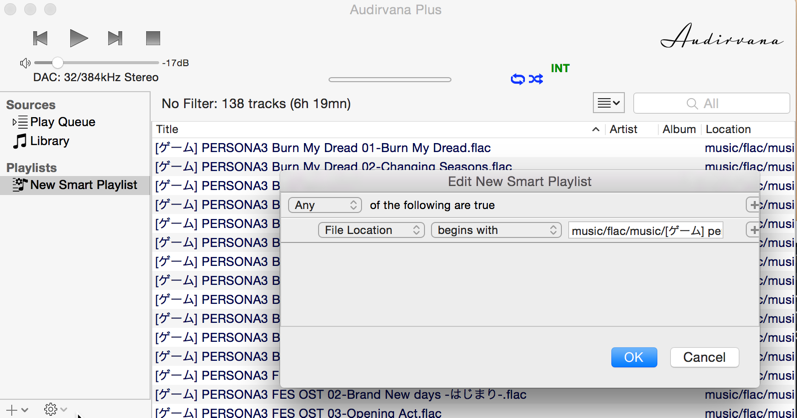Image resolution: width=797 pixels, height=418 pixels.
Task: Click the green INT indicator
Action: tap(560, 68)
